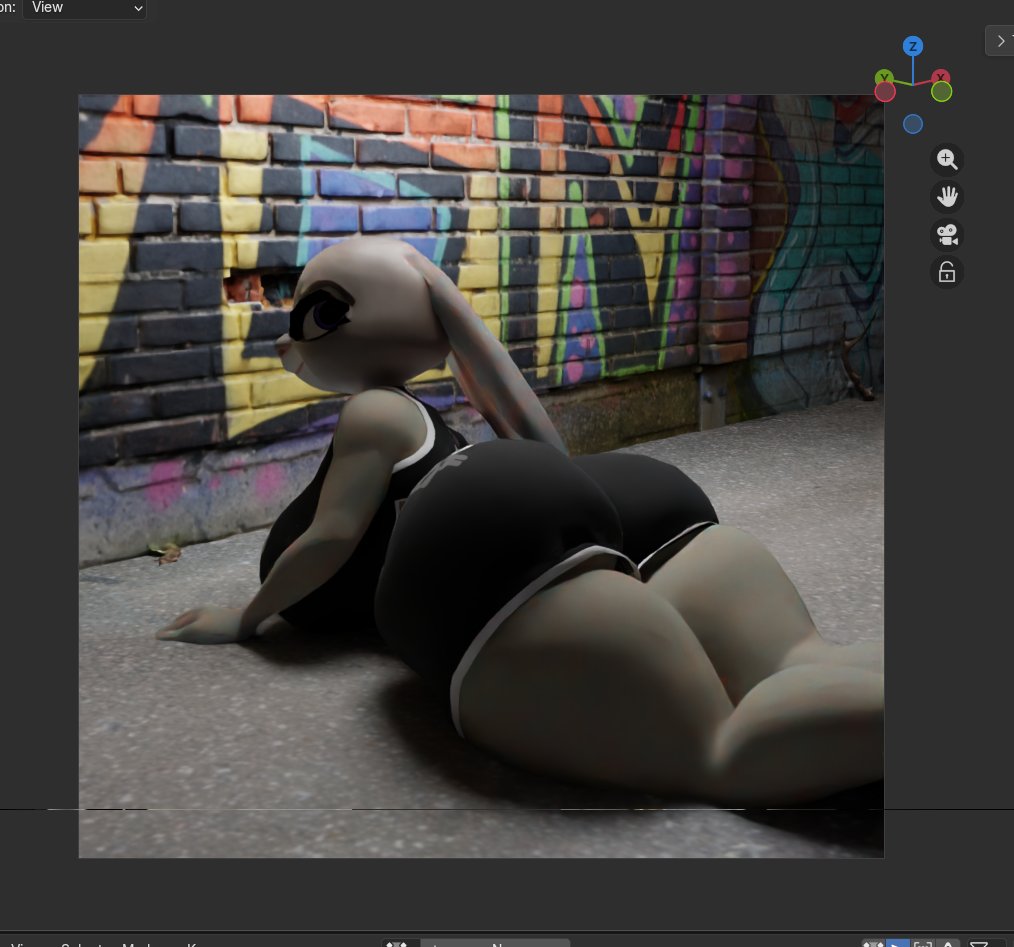Screen dimensions: 1014x947
Task: Open the View dropdown at top left
Action: pyautogui.click(x=84, y=8)
